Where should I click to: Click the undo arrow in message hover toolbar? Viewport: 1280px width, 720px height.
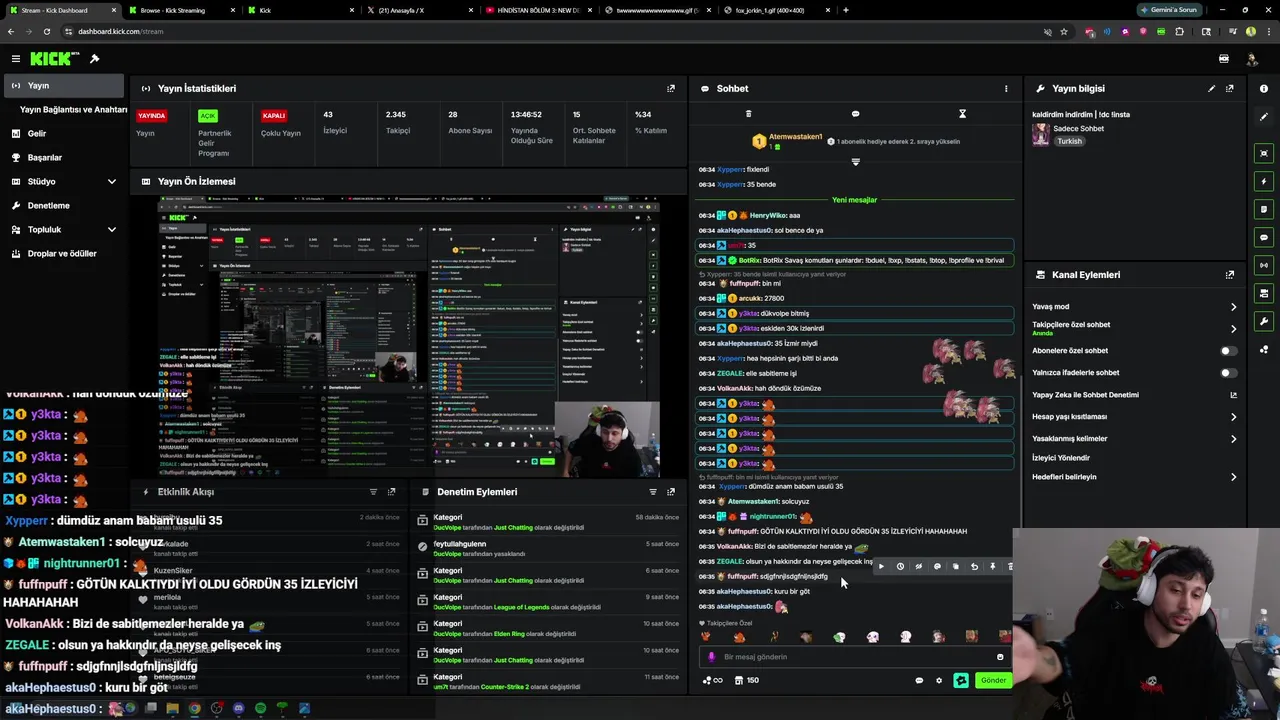click(974, 567)
